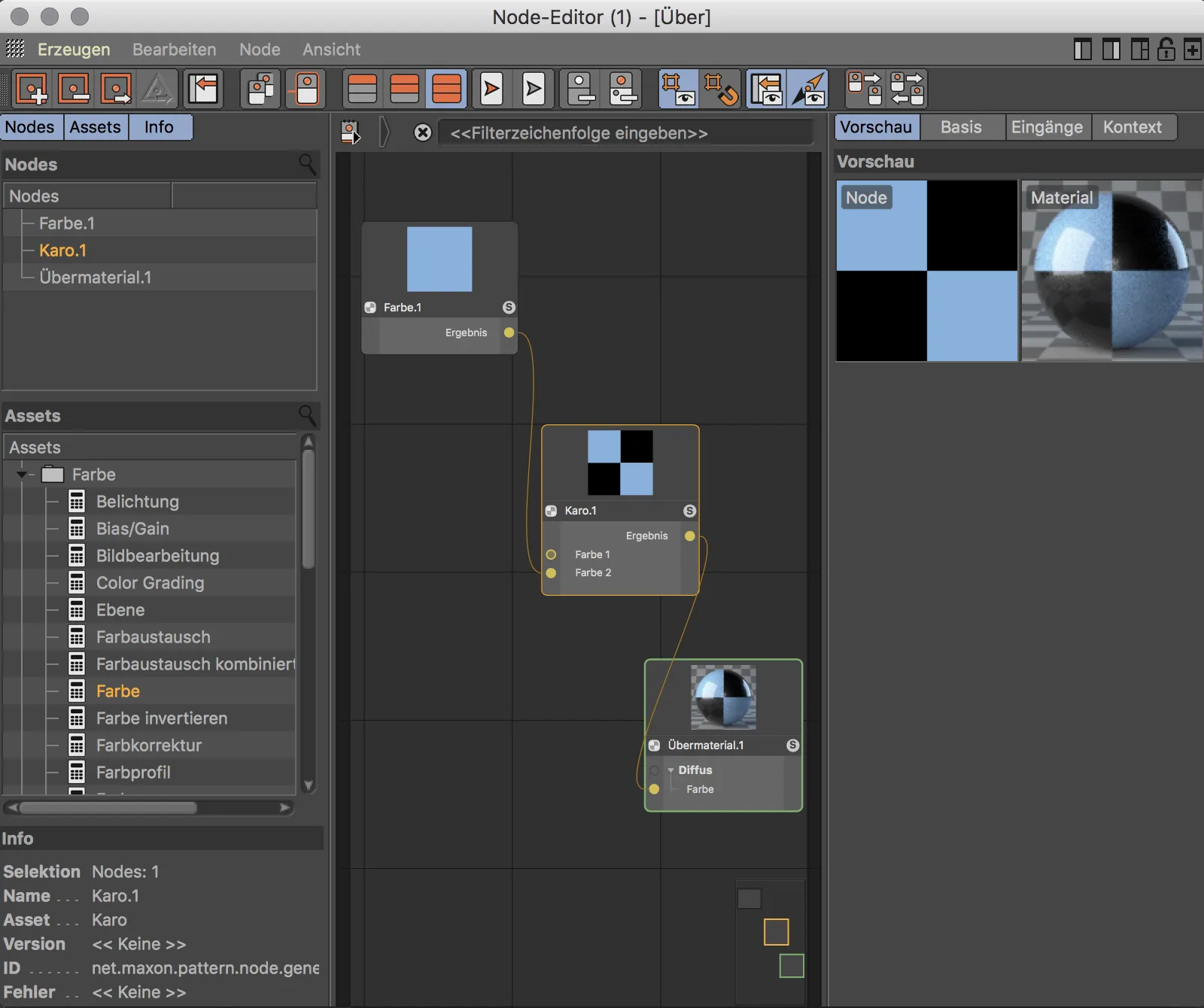Click the Assets horizontal scrollbar thumb
Viewport: 1204px width, 1008px height.
tap(108, 807)
